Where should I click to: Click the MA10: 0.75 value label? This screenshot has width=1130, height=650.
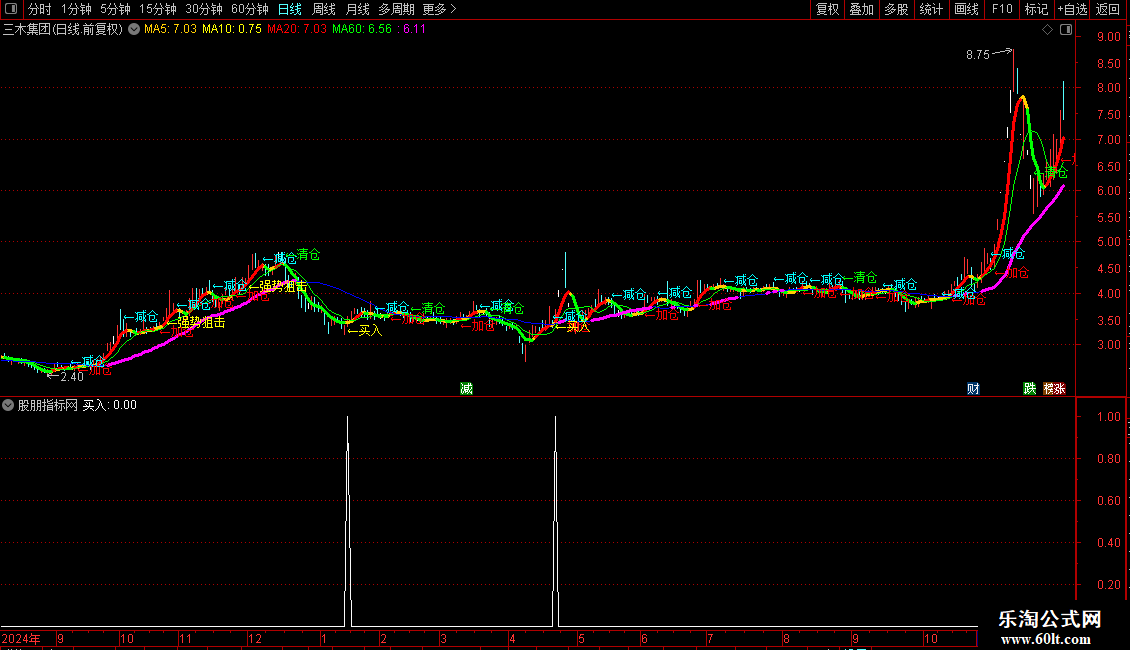(232, 29)
